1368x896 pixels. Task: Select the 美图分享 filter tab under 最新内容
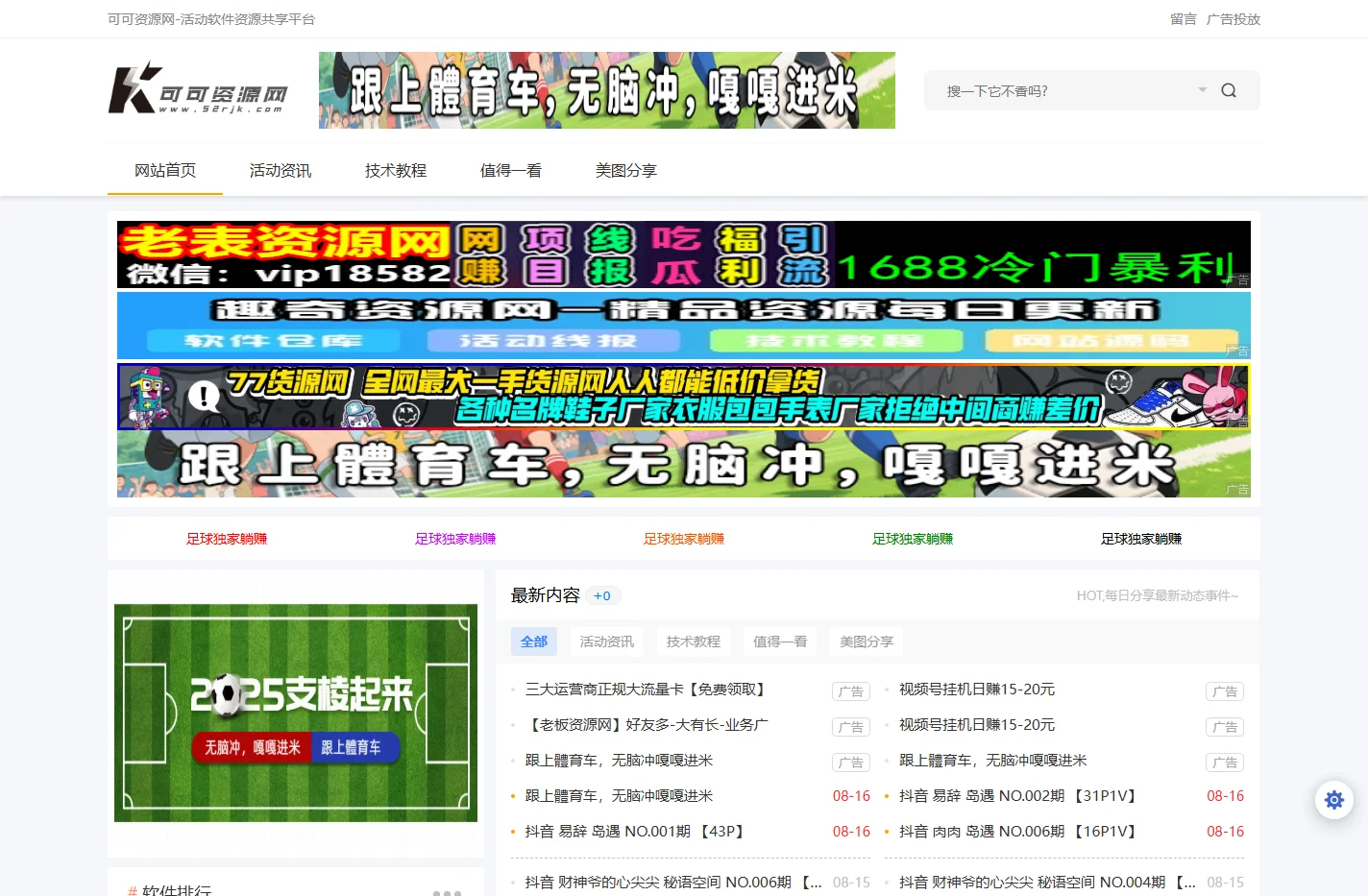pyautogui.click(x=867, y=642)
